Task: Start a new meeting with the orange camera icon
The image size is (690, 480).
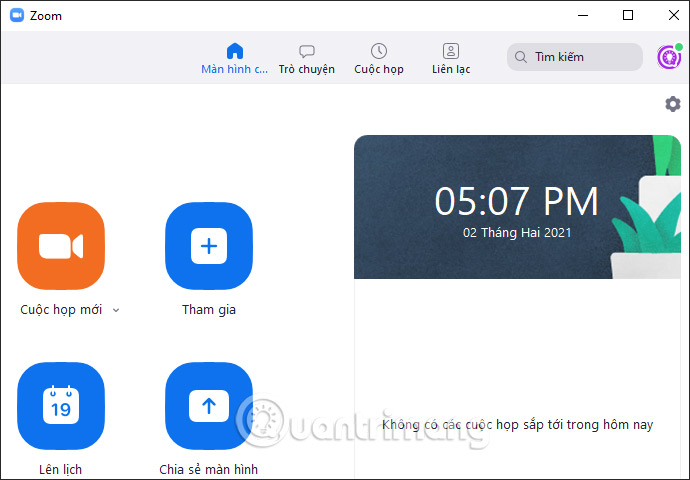Action: 61,246
